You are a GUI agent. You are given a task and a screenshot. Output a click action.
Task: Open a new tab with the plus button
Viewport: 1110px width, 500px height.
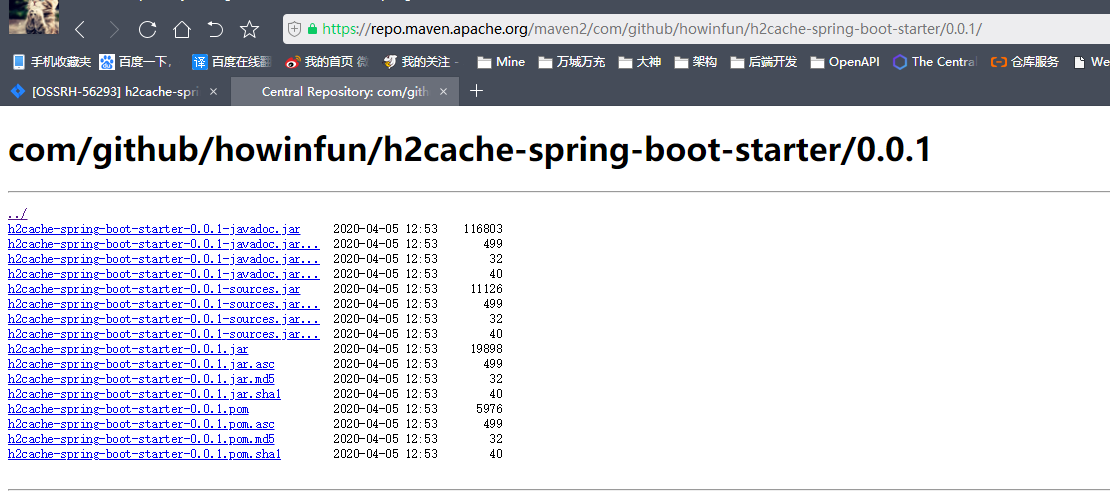coord(476,91)
